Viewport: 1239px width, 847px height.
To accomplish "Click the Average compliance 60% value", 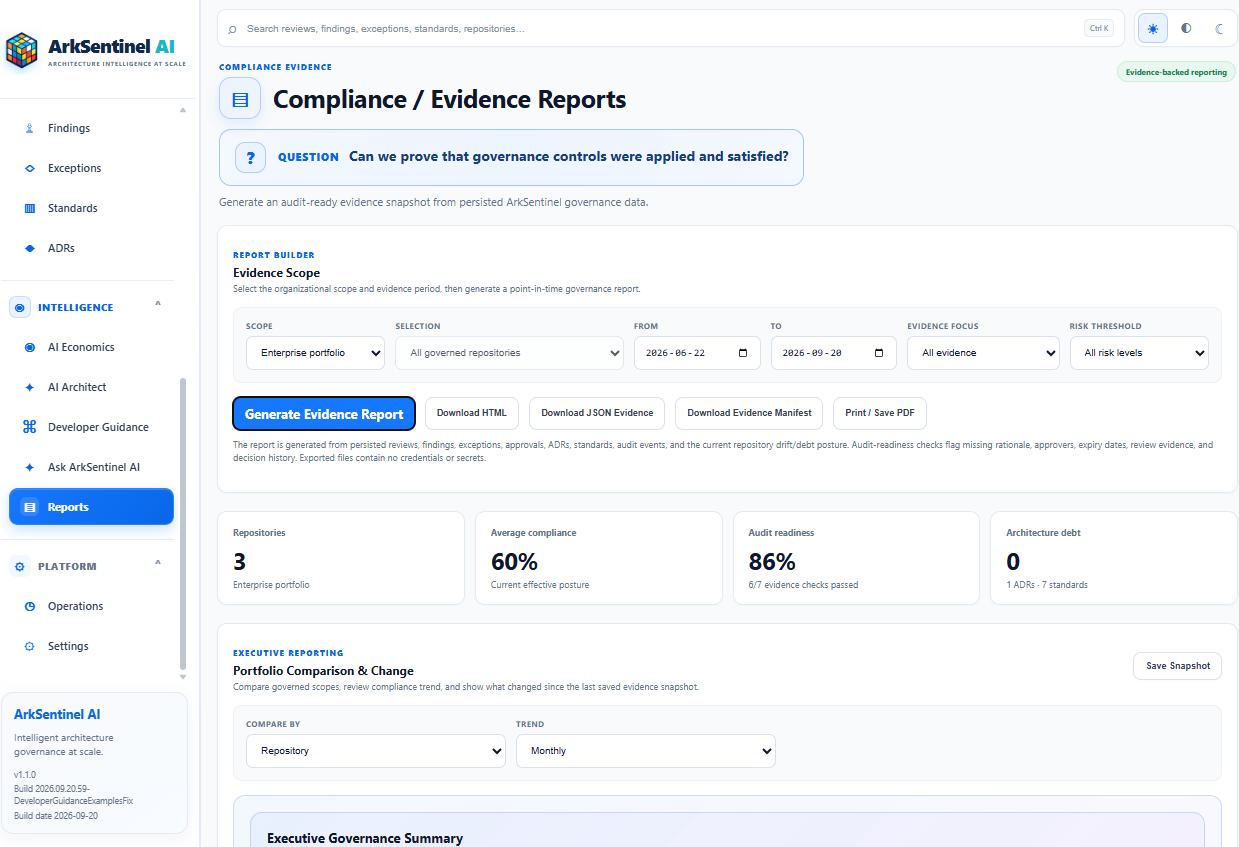I will pyautogui.click(x=514, y=561).
